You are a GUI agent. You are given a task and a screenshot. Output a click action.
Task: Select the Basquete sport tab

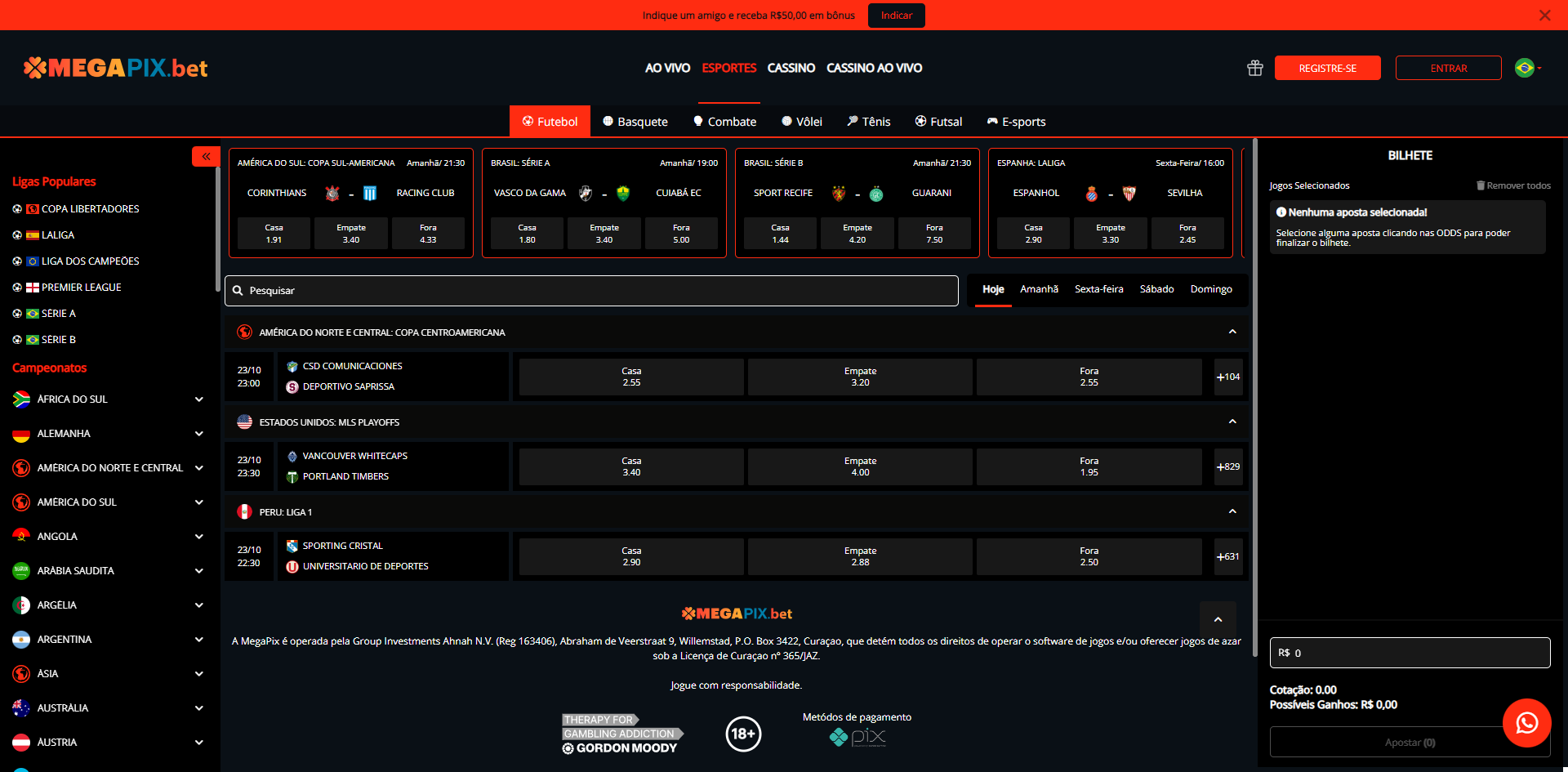635,122
